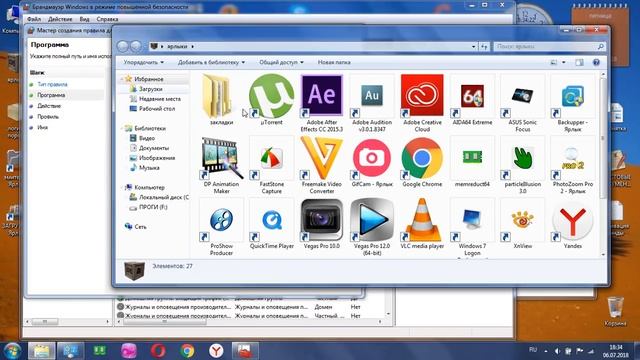The height and width of the screenshot is (360, 640).
Task: Select the AIDA64 Extreme shortcut
Action: point(472,99)
